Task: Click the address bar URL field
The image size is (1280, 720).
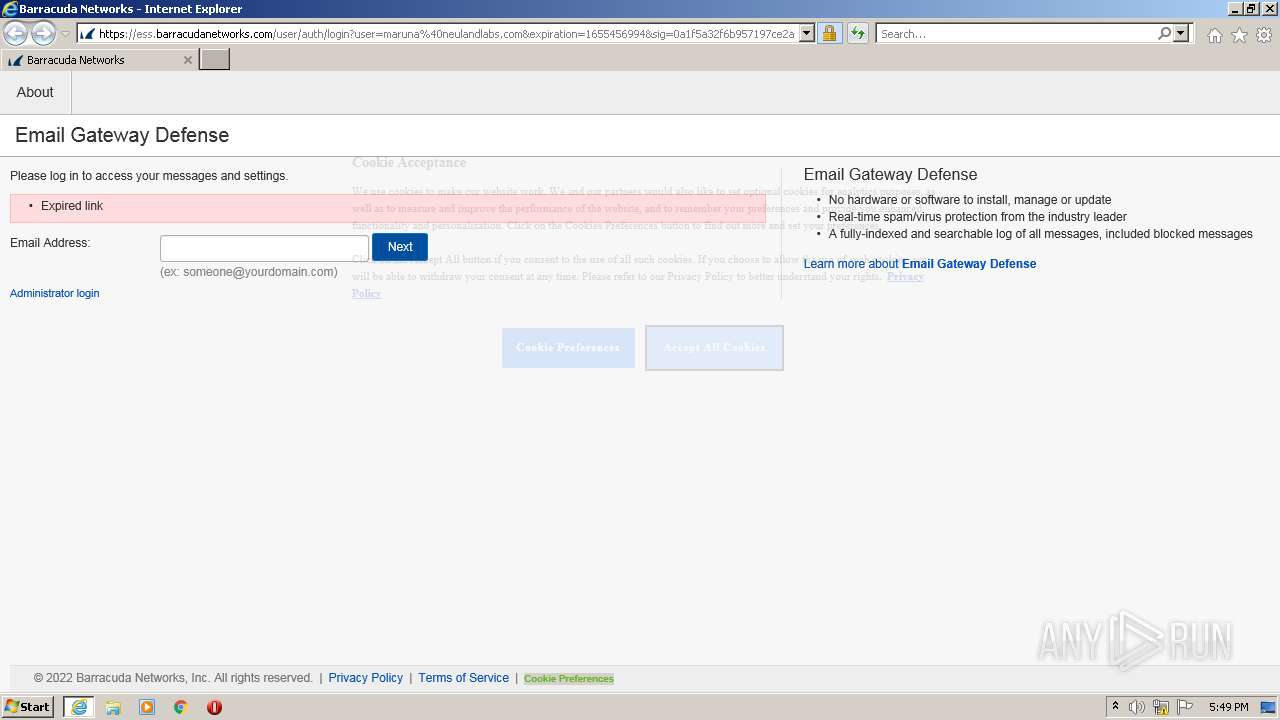Action: pyautogui.click(x=446, y=34)
